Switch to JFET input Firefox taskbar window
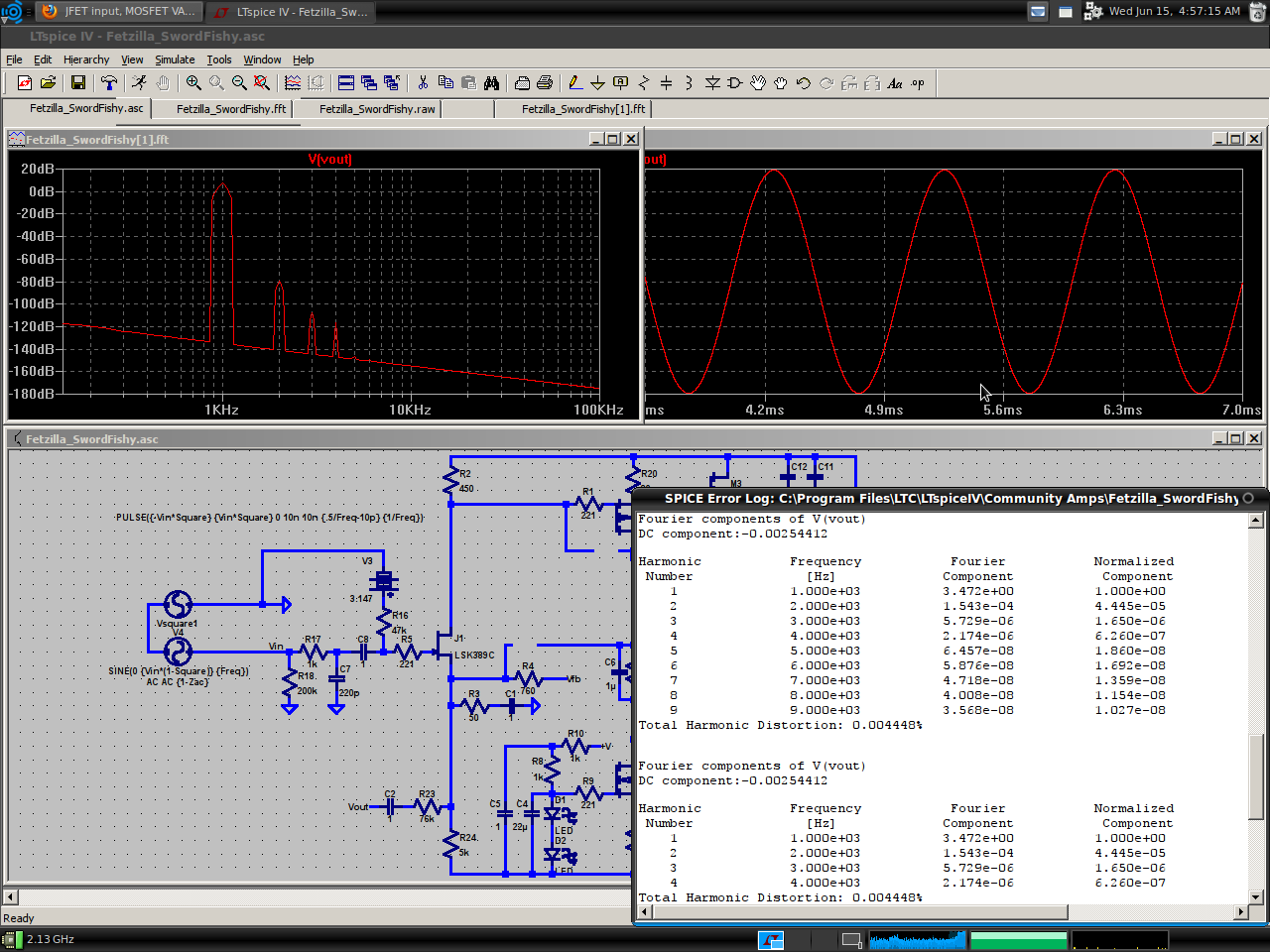This screenshot has height=952, width=1270. (120, 12)
